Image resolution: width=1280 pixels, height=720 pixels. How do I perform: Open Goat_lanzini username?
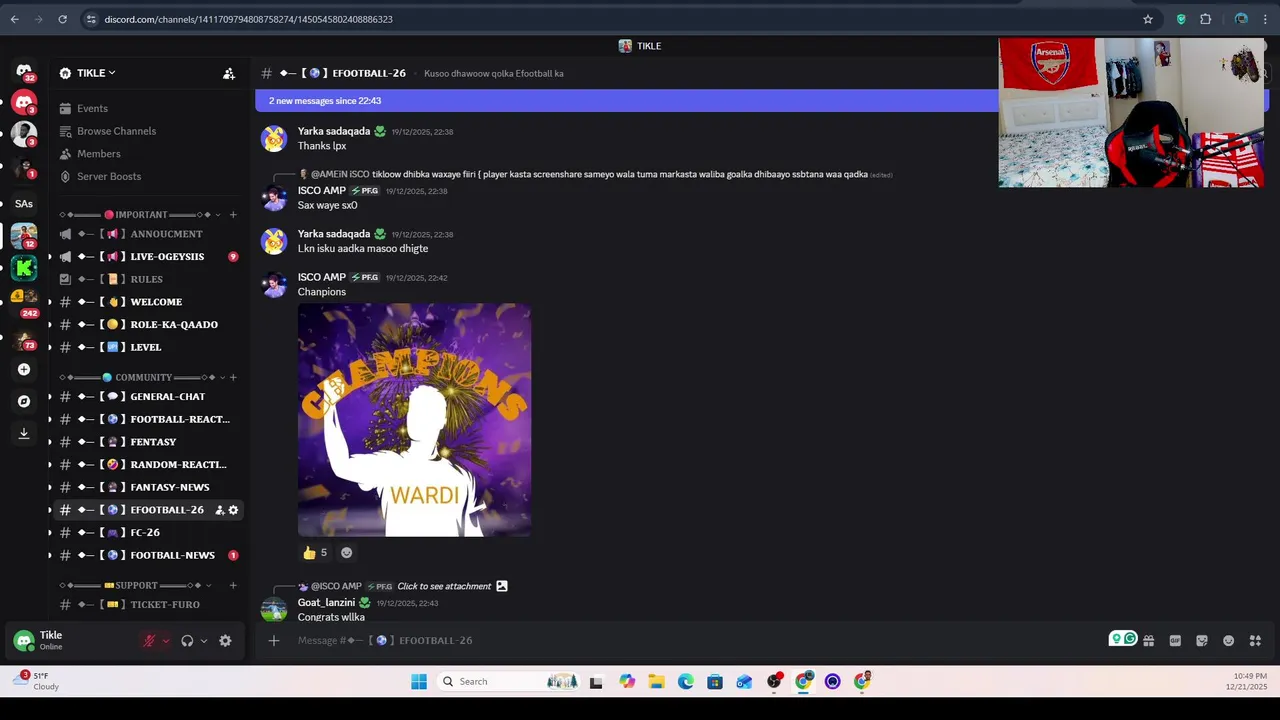pos(326,603)
